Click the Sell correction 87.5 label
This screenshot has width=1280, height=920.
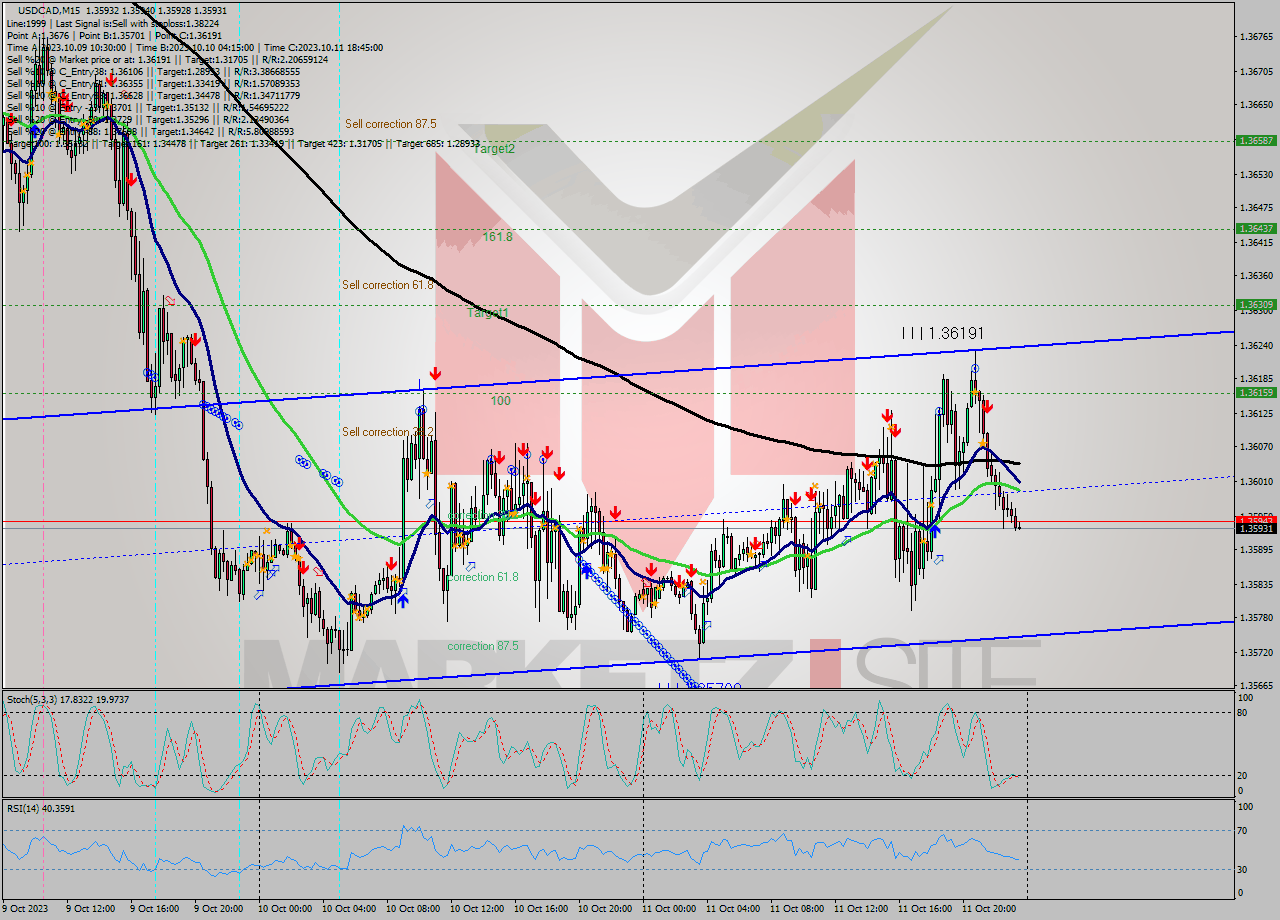point(390,124)
